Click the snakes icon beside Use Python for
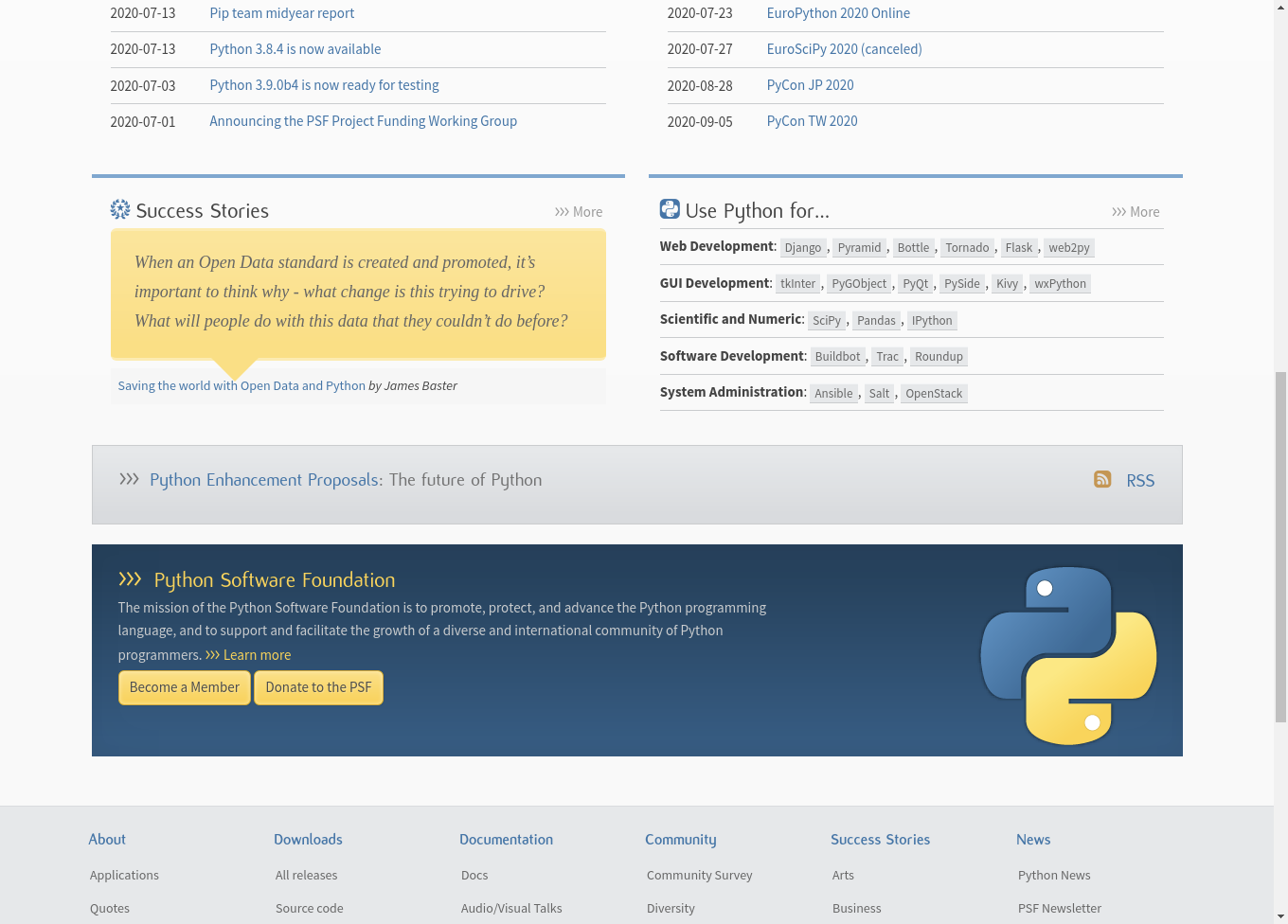This screenshot has width=1288, height=924. click(671, 208)
